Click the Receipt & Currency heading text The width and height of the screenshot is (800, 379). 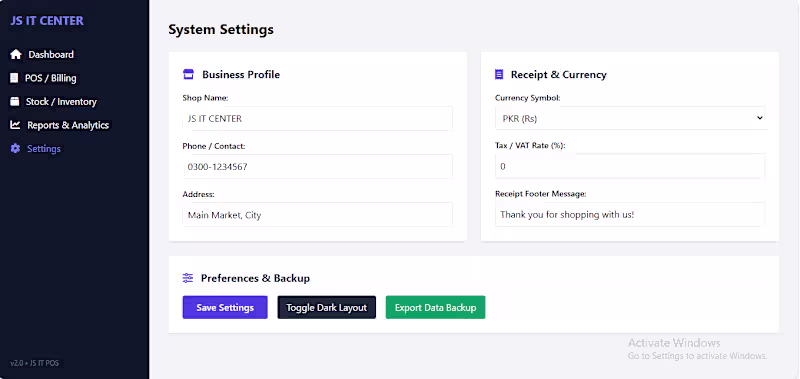coord(559,74)
